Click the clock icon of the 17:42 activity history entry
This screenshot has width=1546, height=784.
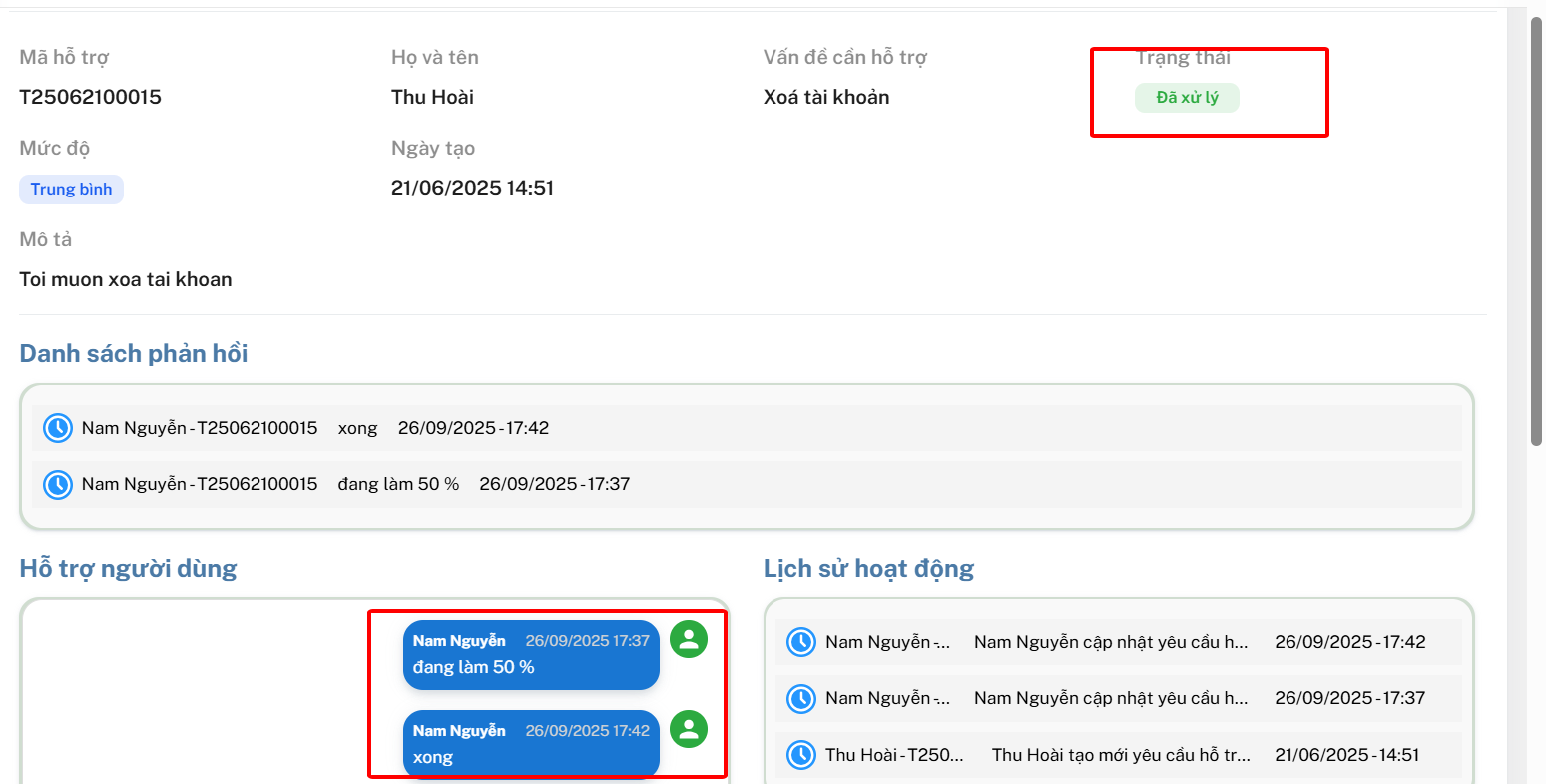(x=801, y=642)
